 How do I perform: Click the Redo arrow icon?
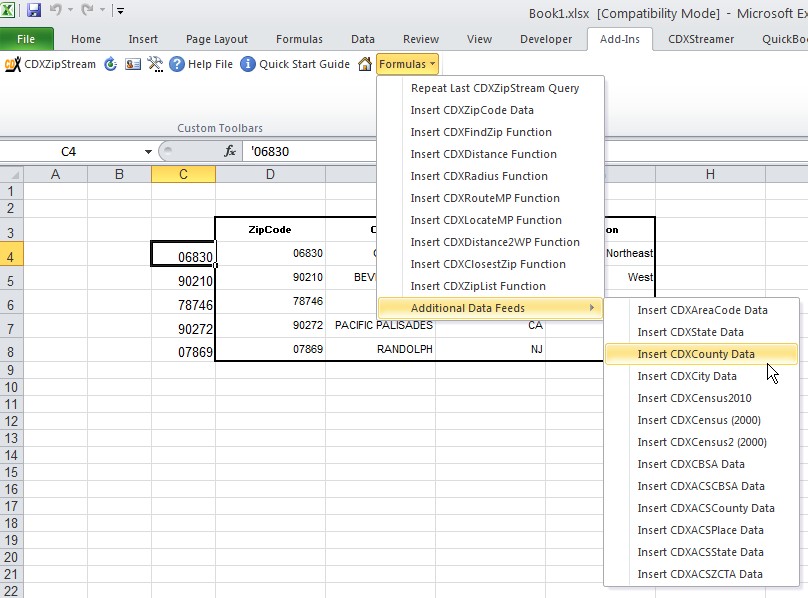click(88, 10)
